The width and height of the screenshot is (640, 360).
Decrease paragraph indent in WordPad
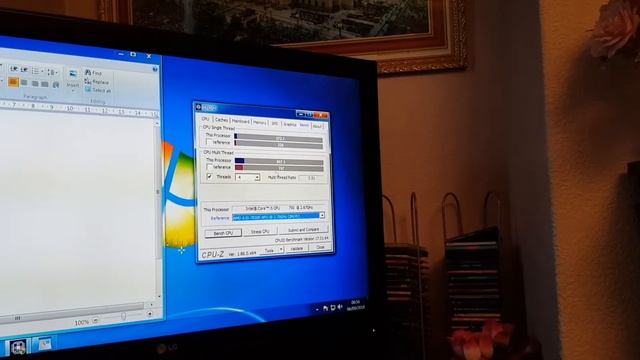(13, 69)
